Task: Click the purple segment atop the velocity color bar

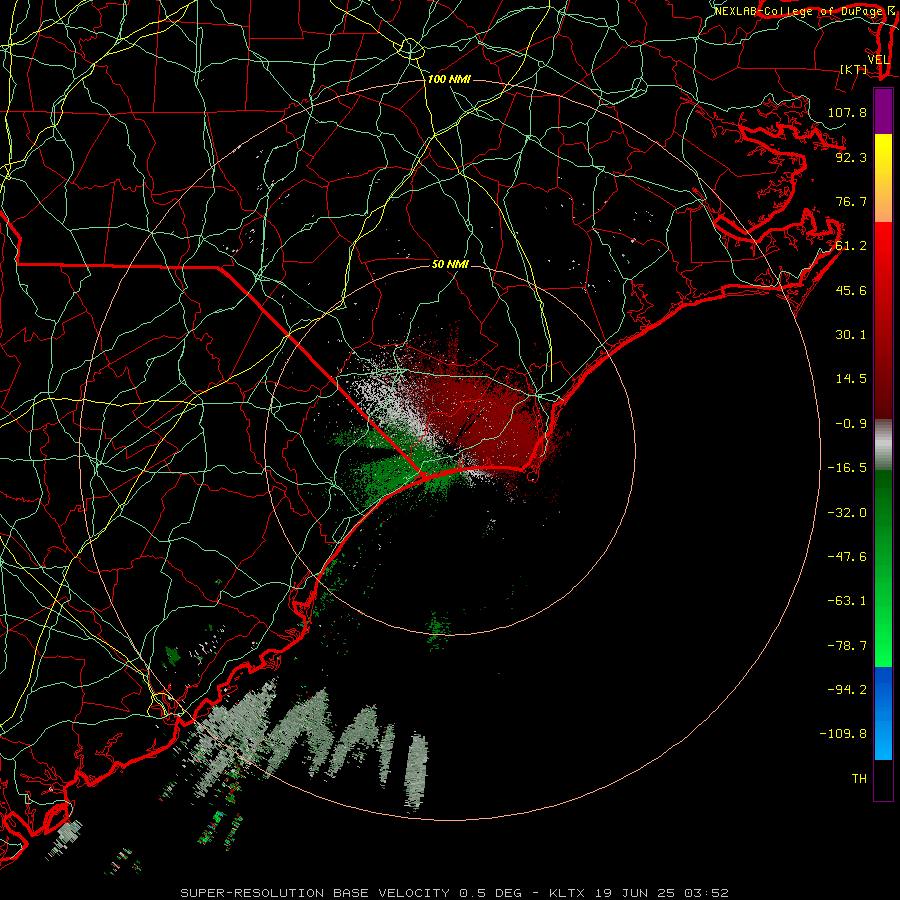Action: pyautogui.click(x=883, y=112)
